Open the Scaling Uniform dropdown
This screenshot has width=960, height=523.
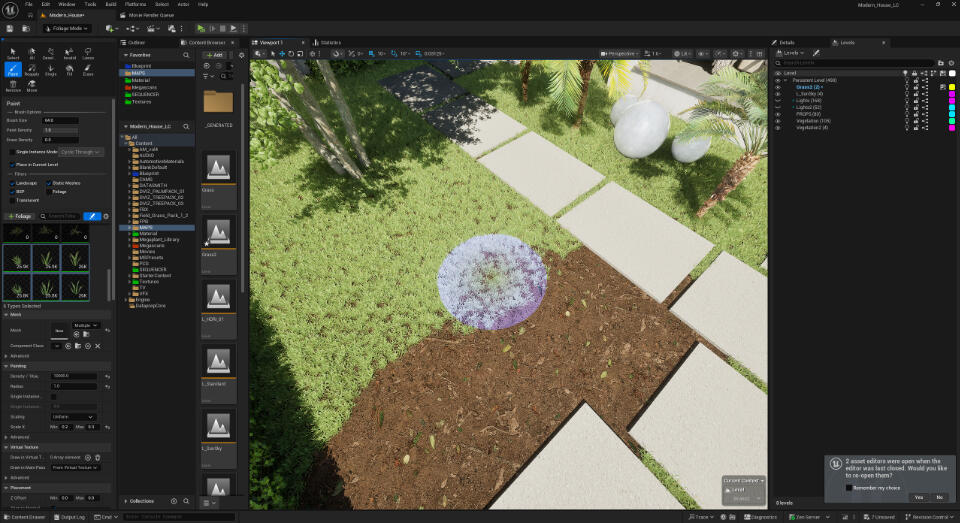point(73,416)
